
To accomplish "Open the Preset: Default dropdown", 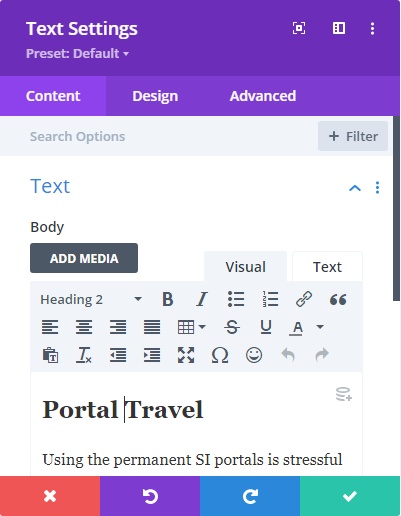I will [x=77, y=53].
